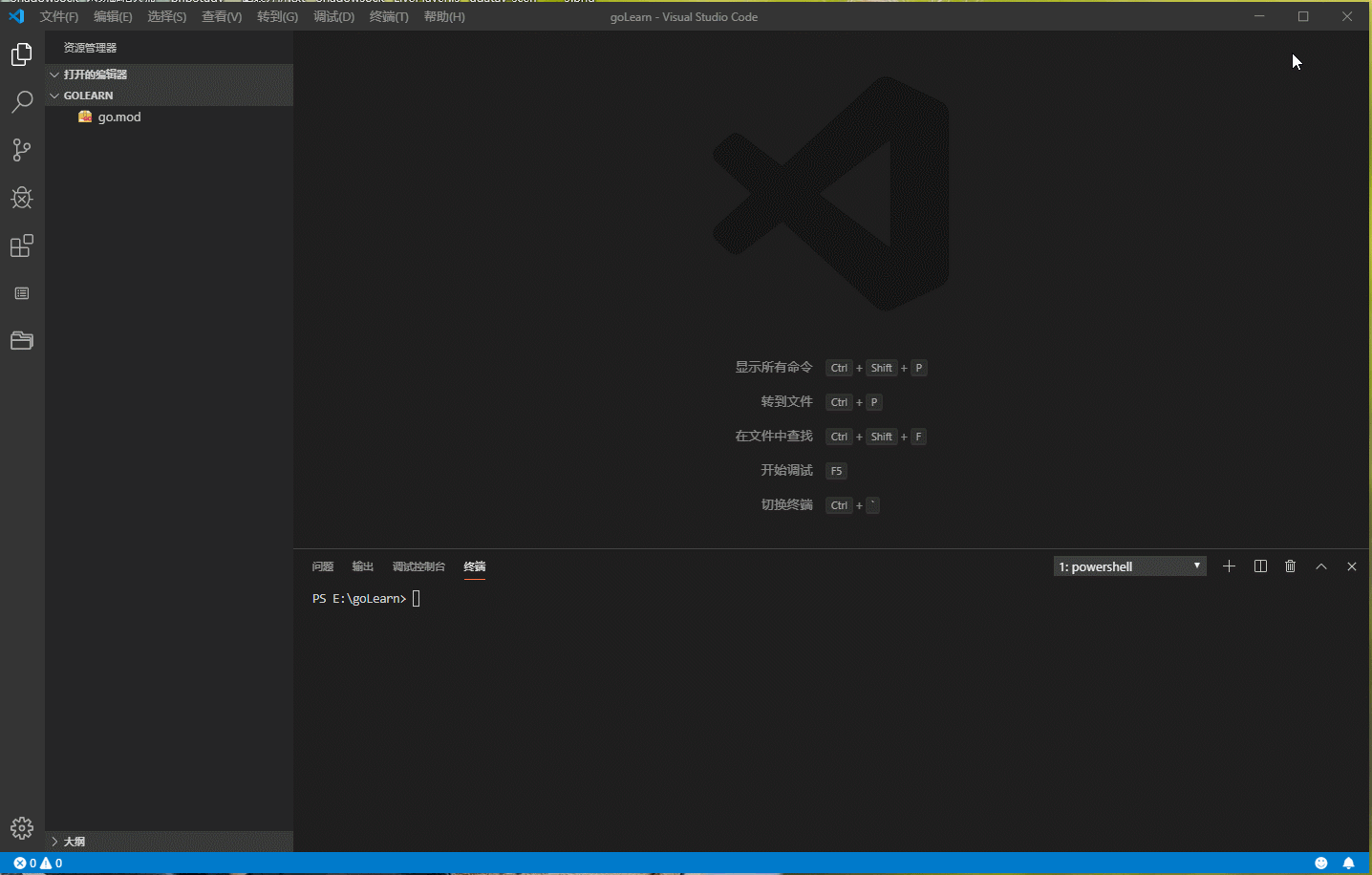Image resolution: width=1372 pixels, height=875 pixels.
Task: Open the 转到(G) menu
Action: 277,16
